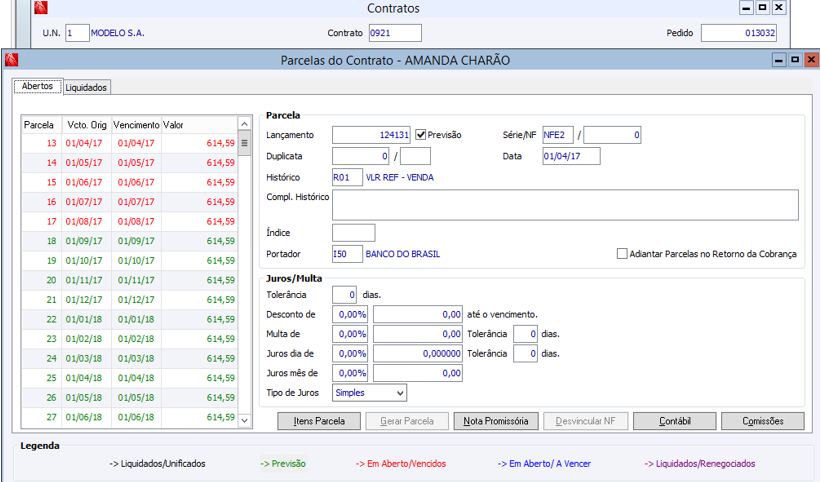
Task: Open the Comissões button
Action: (762, 422)
